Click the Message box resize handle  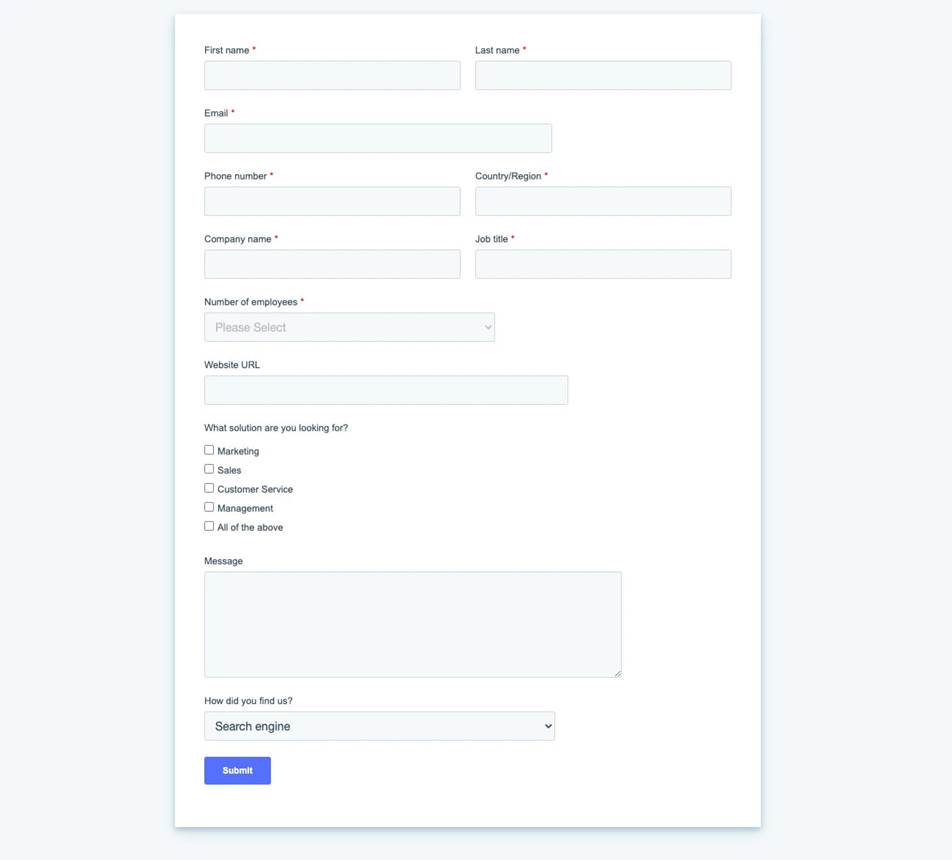point(618,672)
